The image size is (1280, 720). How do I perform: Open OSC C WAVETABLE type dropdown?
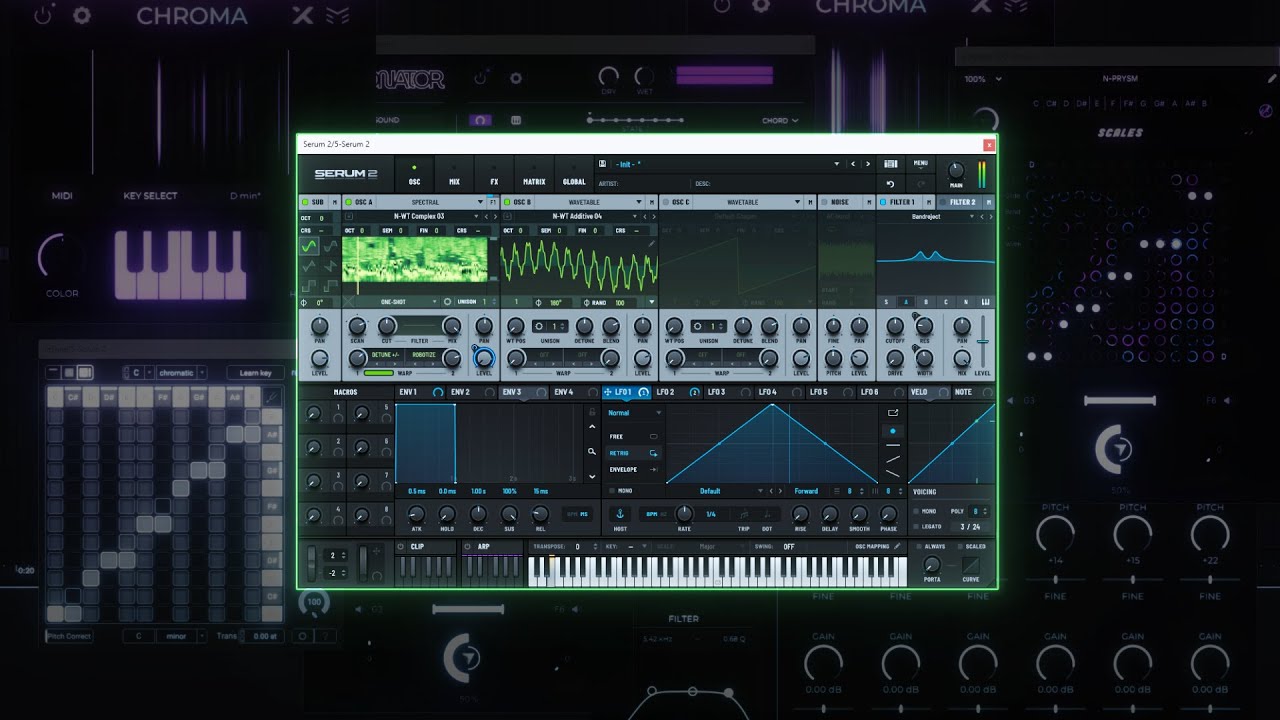click(x=747, y=202)
